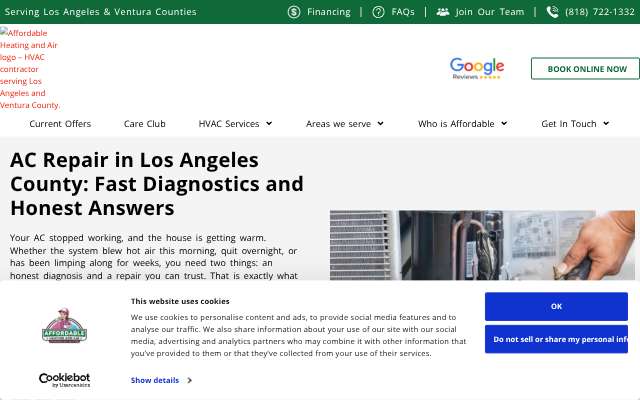
Task: Click the phone handset icon
Action: [x=552, y=12]
